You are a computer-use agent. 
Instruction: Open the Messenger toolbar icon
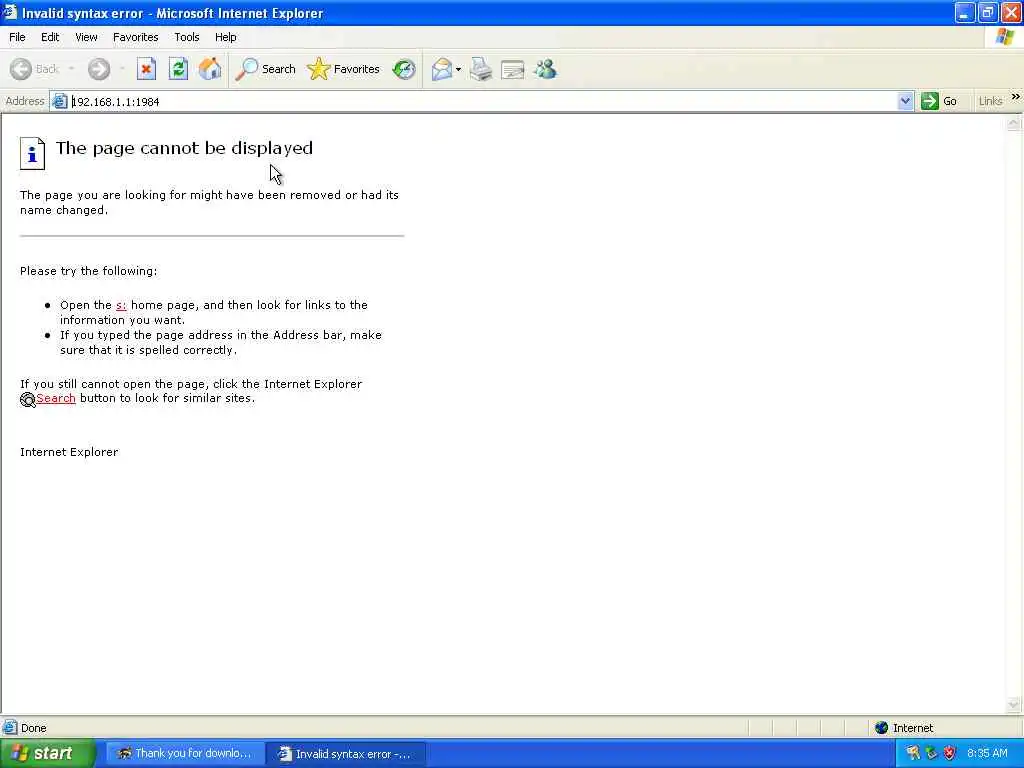point(545,69)
